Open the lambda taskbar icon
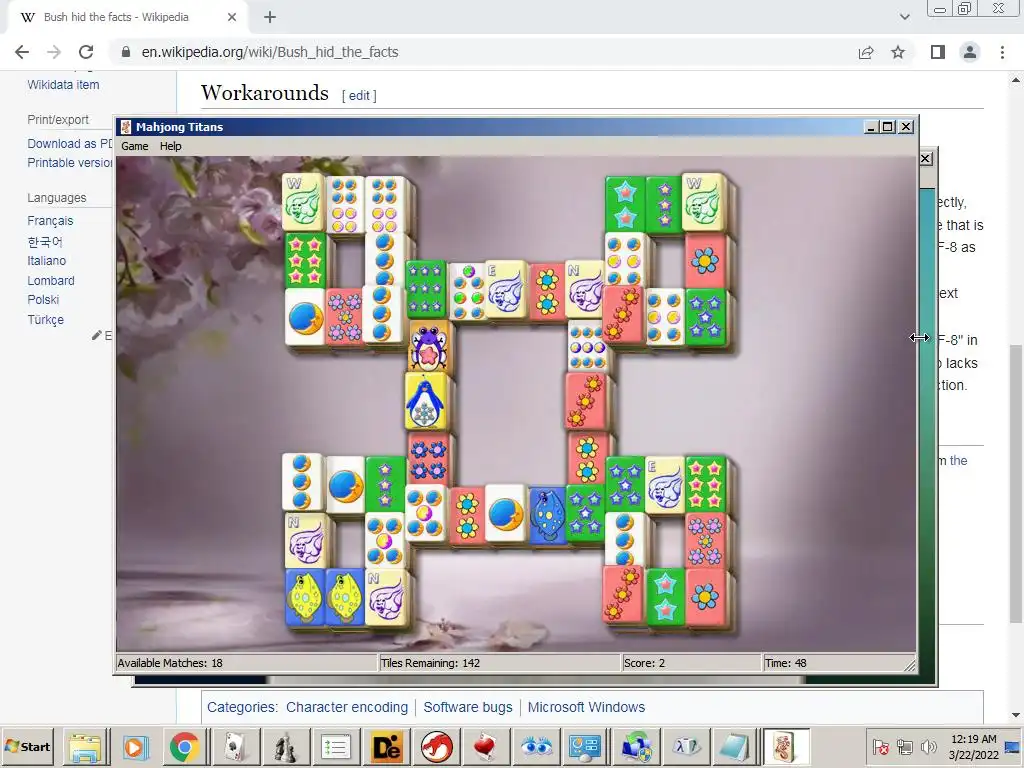Viewport: 1024px width, 768px height. [x=686, y=747]
